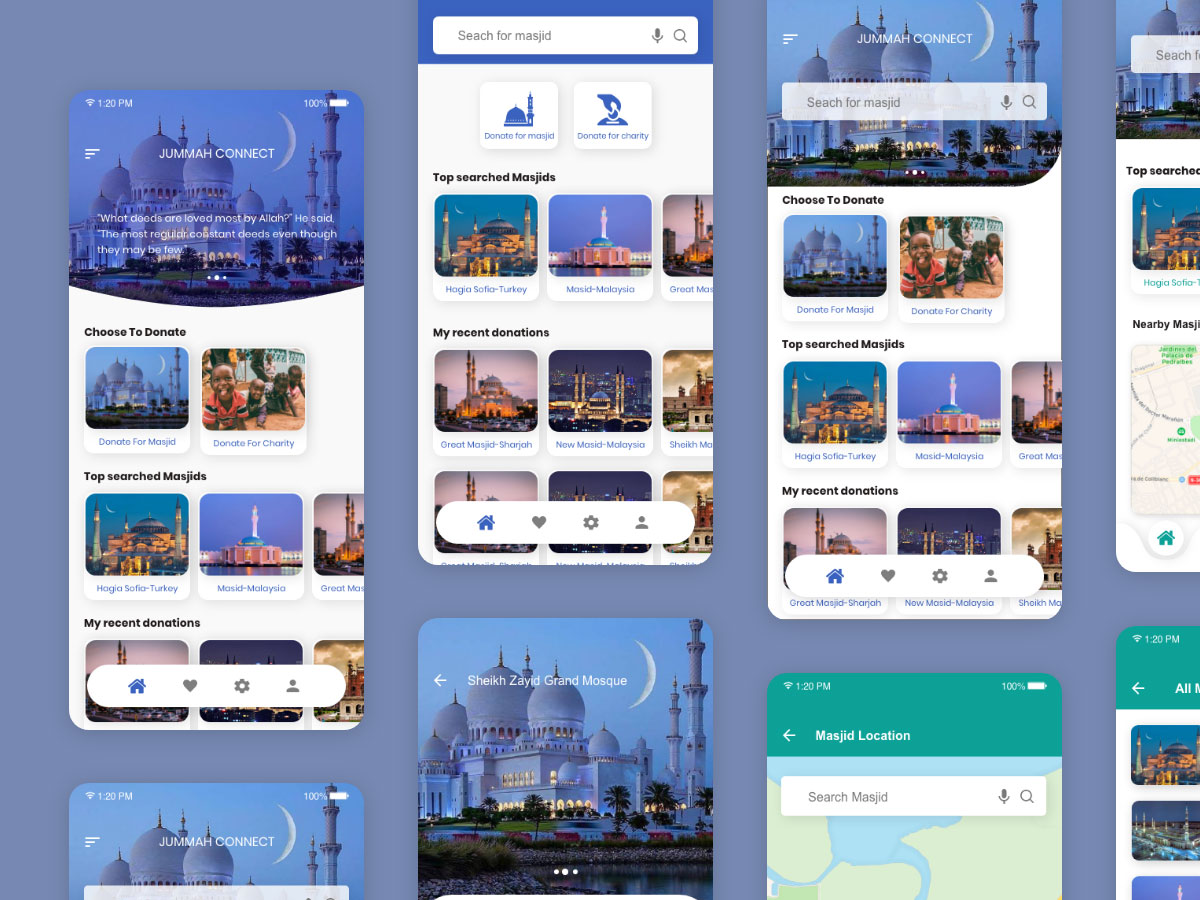Tap heart icon on search-bar home screen nav
The width and height of the screenshot is (1200, 900).
(888, 576)
